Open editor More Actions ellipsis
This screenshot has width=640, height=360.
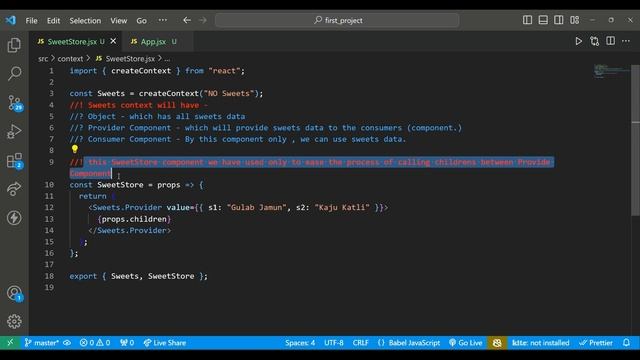[626, 41]
